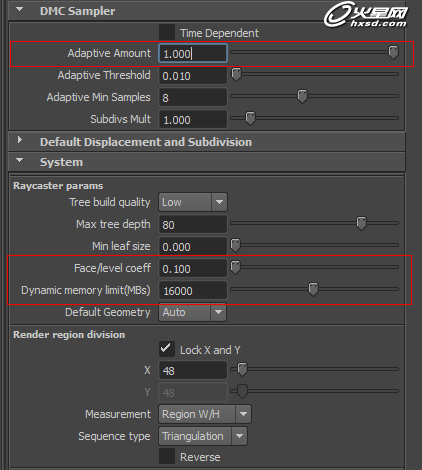
Task: Collapse the System section arrow
Action: pos(20,160)
